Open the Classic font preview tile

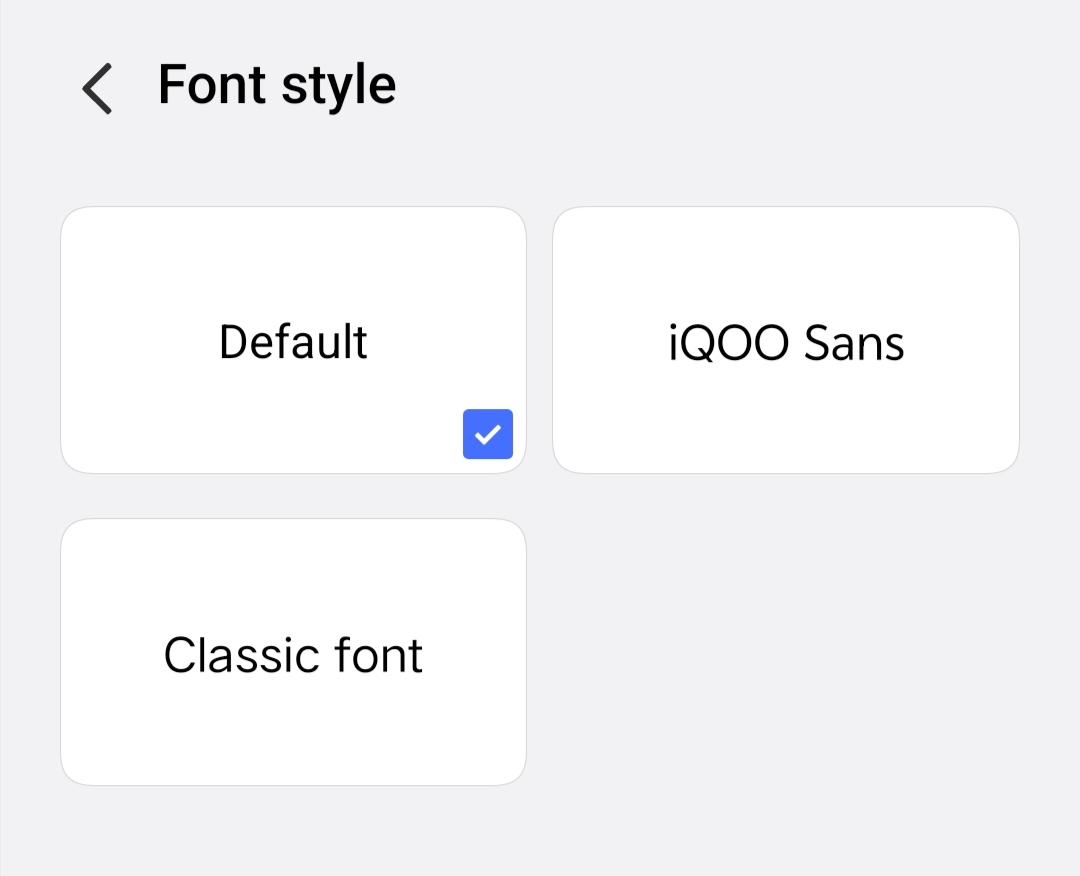pyautogui.click(x=293, y=652)
